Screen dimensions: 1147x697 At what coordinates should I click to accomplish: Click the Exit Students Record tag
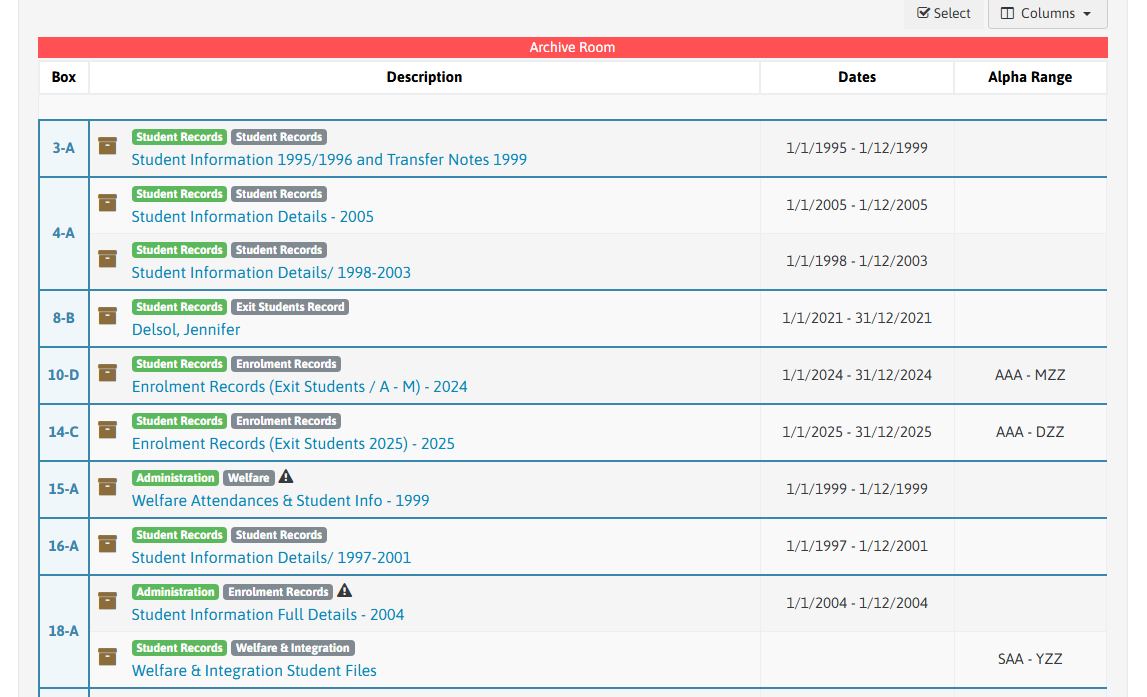(x=290, y=307)
